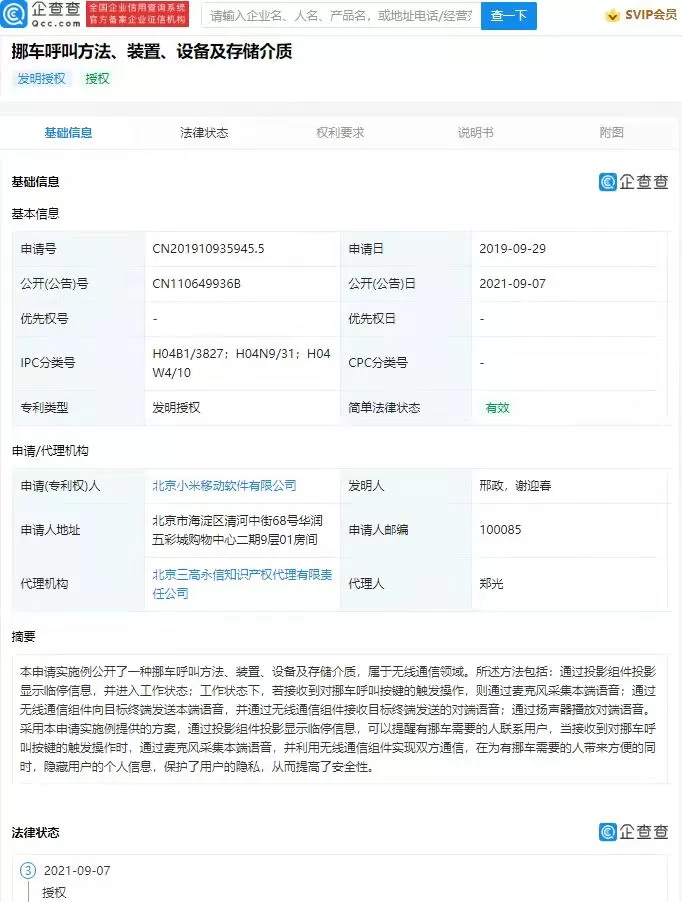Go to the 附图 tab
Screen dimensions: 682x902
tap(612, 133)
